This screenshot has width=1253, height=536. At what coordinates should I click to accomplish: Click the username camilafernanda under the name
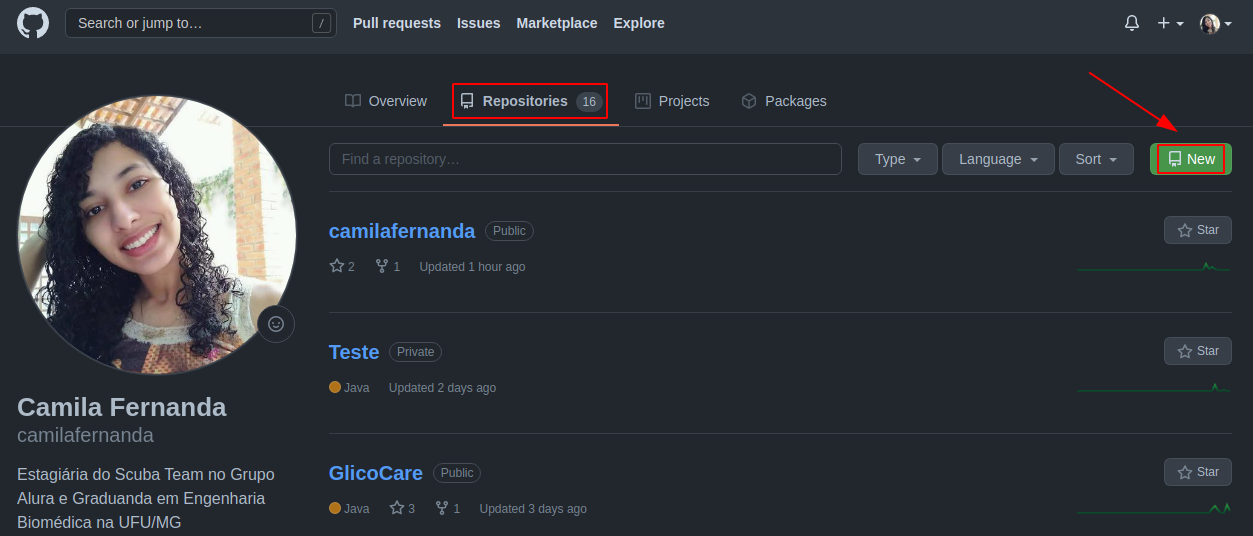point(86,435)
